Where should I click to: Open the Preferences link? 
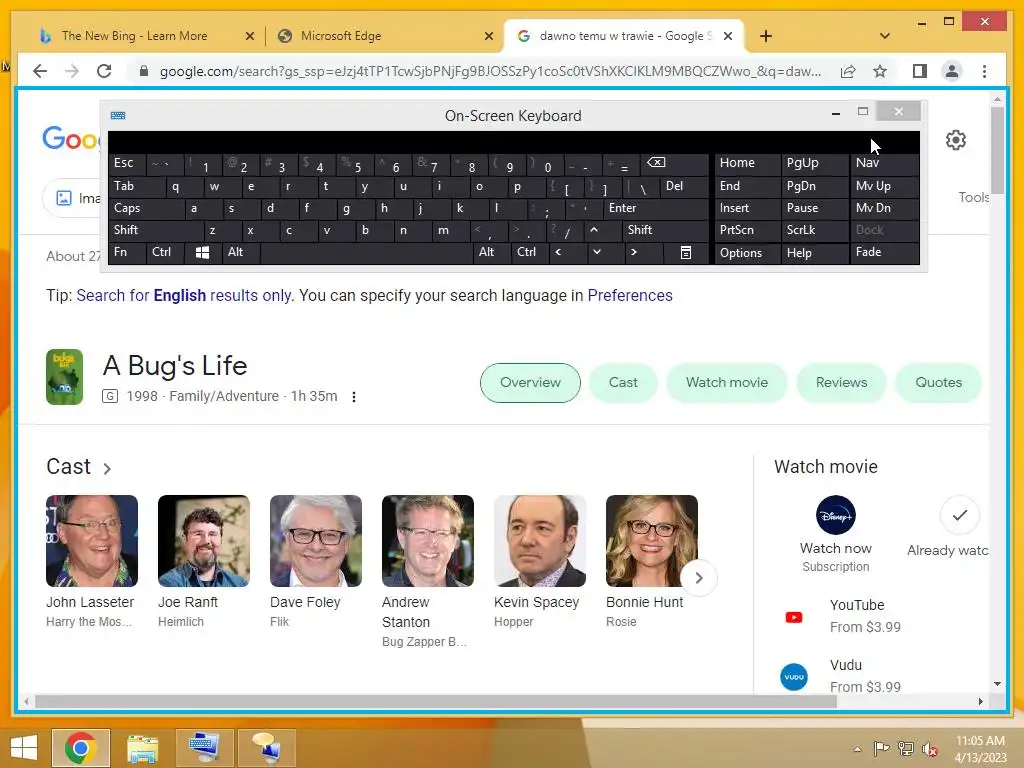pyautogui.click(x=630, y=296)
